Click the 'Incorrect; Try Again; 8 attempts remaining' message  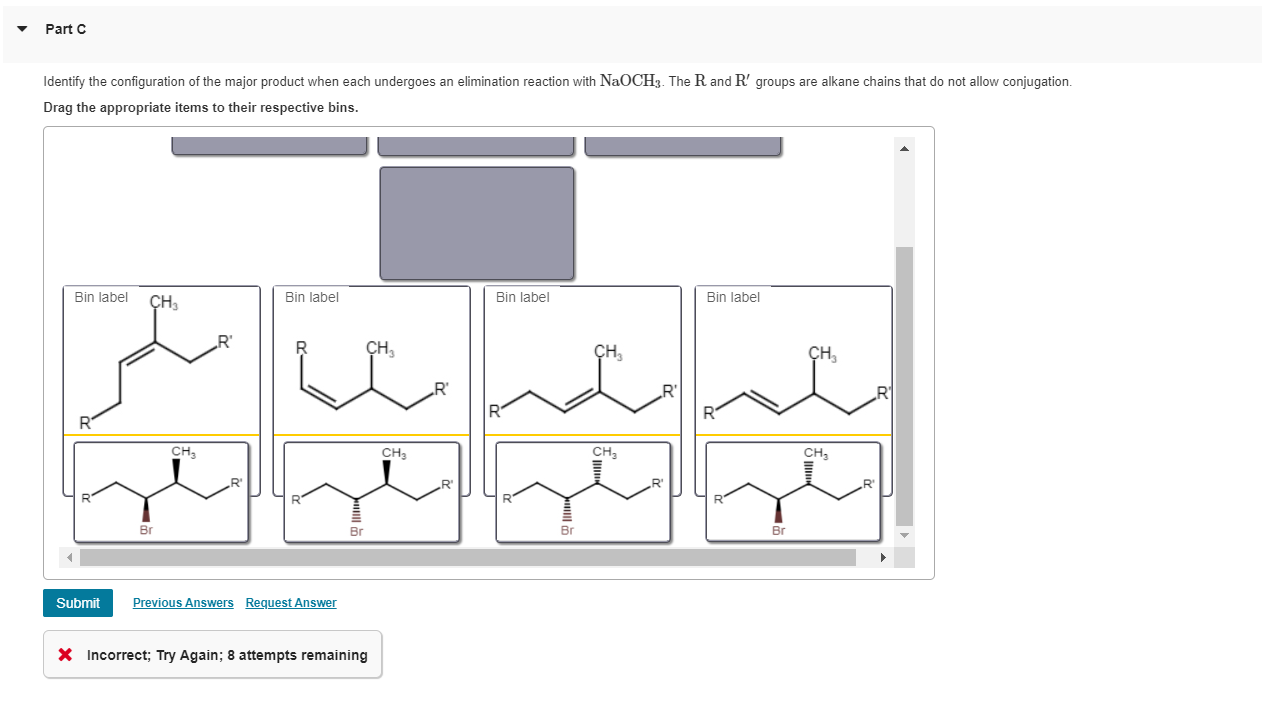tap(227, 655)
